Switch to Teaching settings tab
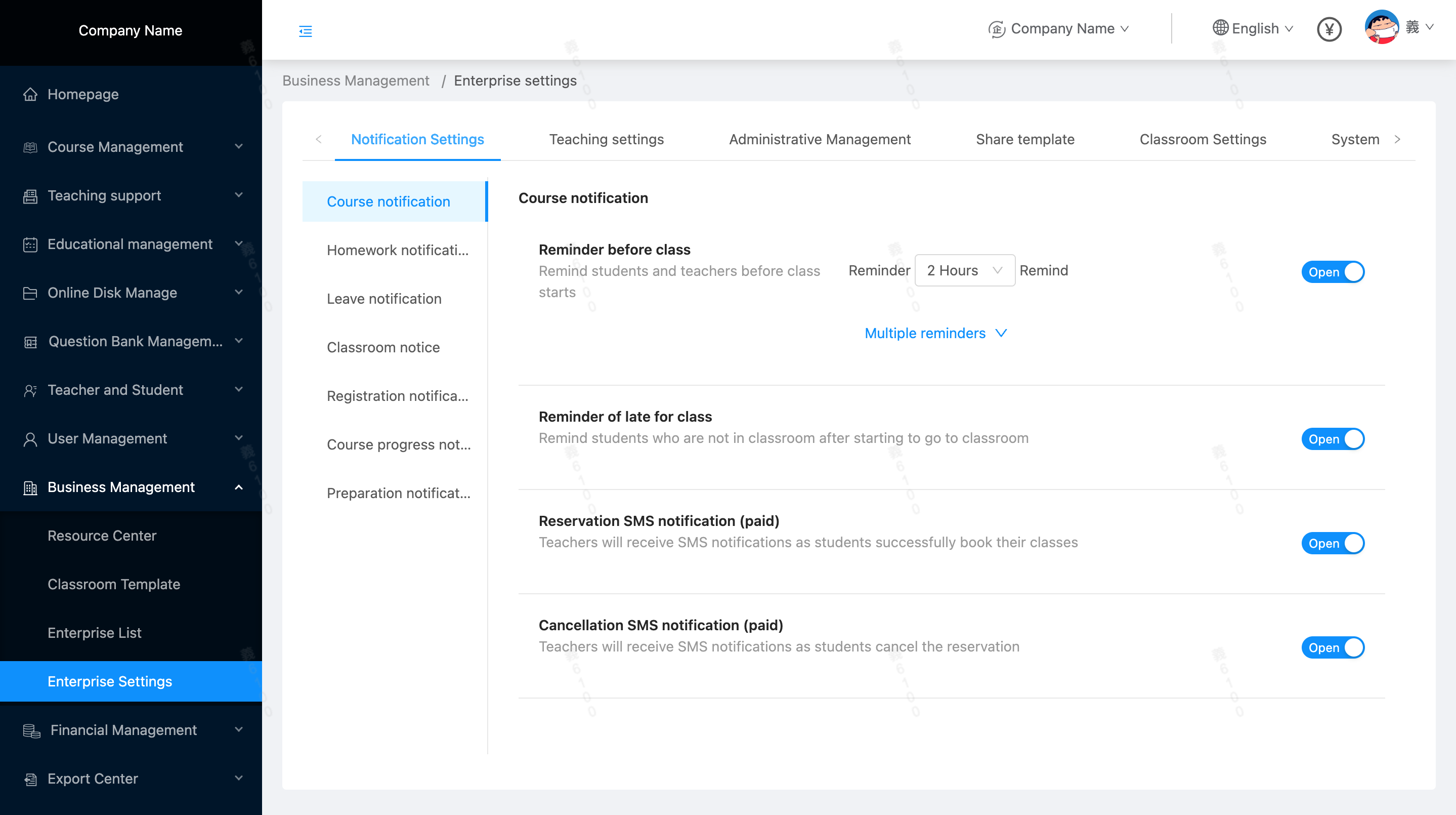This screenshot has height=815, width=1456. click(606, 140)
